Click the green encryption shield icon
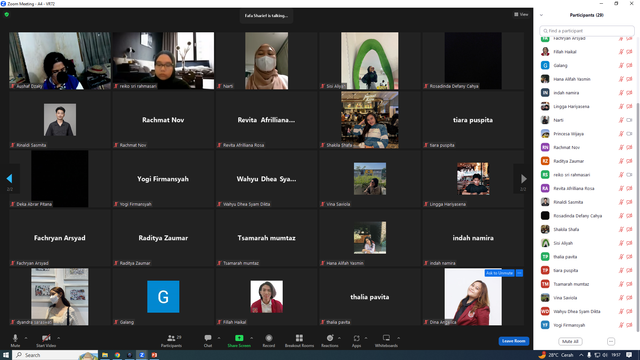Screen dimensions: 640x360 point(7,14)
